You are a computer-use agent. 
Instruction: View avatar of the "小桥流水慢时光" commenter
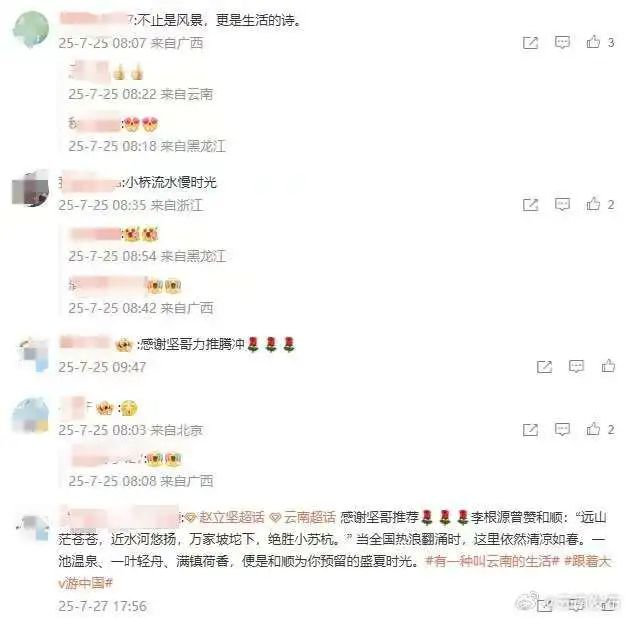coord(31,188)
